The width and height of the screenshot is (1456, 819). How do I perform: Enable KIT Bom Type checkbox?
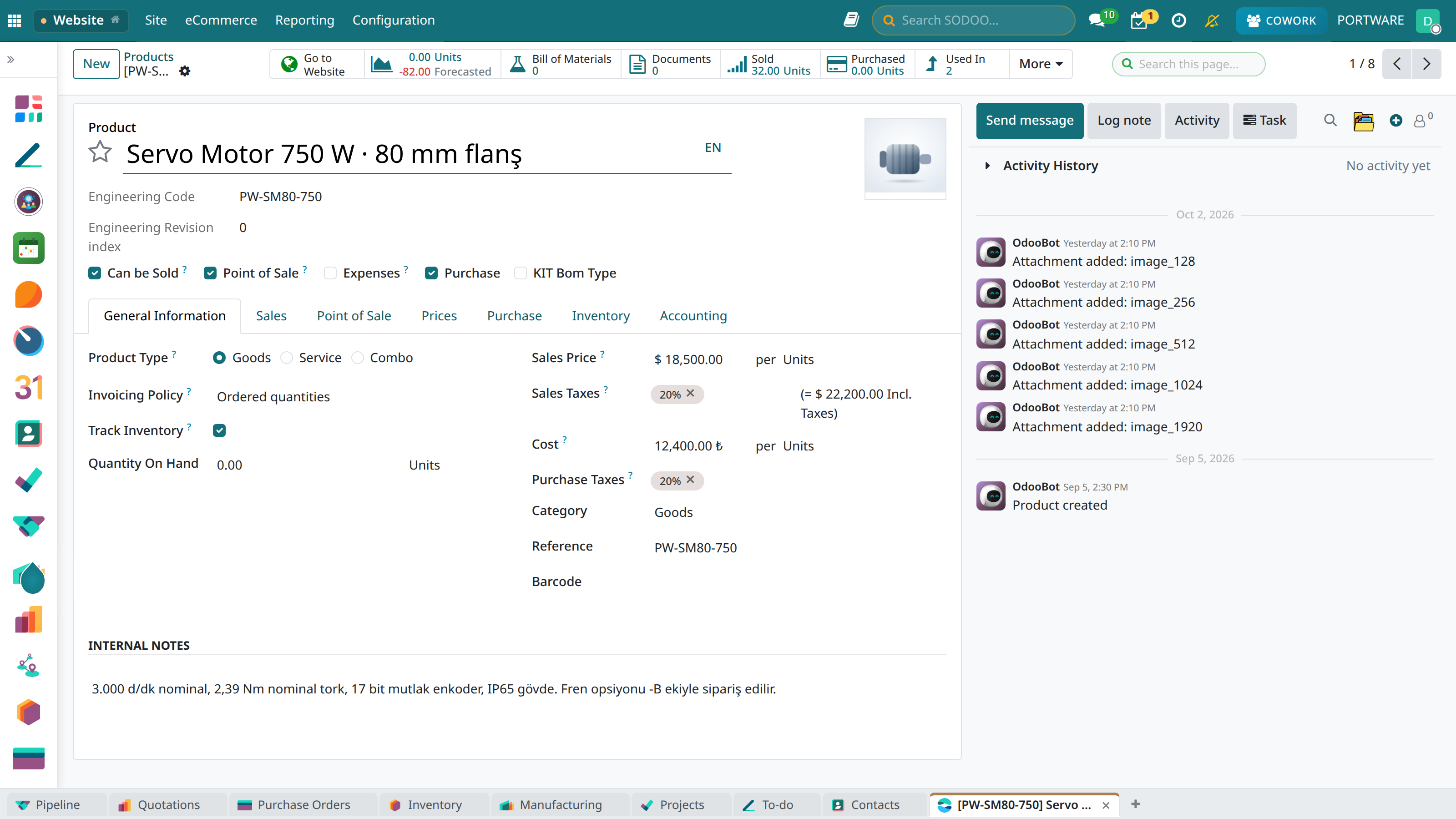[x=521, y=273]
